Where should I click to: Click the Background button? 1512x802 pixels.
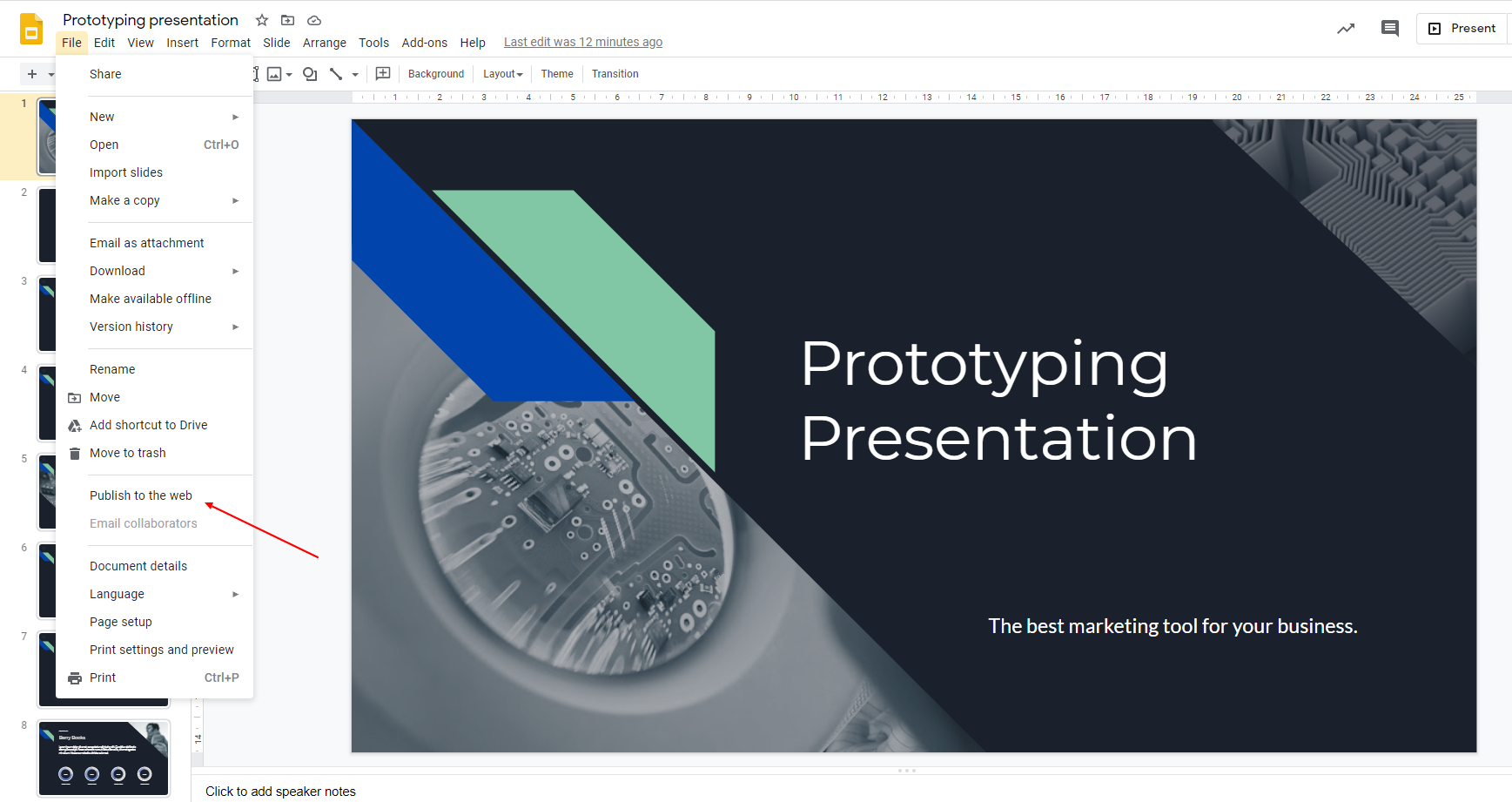point(436,74)
